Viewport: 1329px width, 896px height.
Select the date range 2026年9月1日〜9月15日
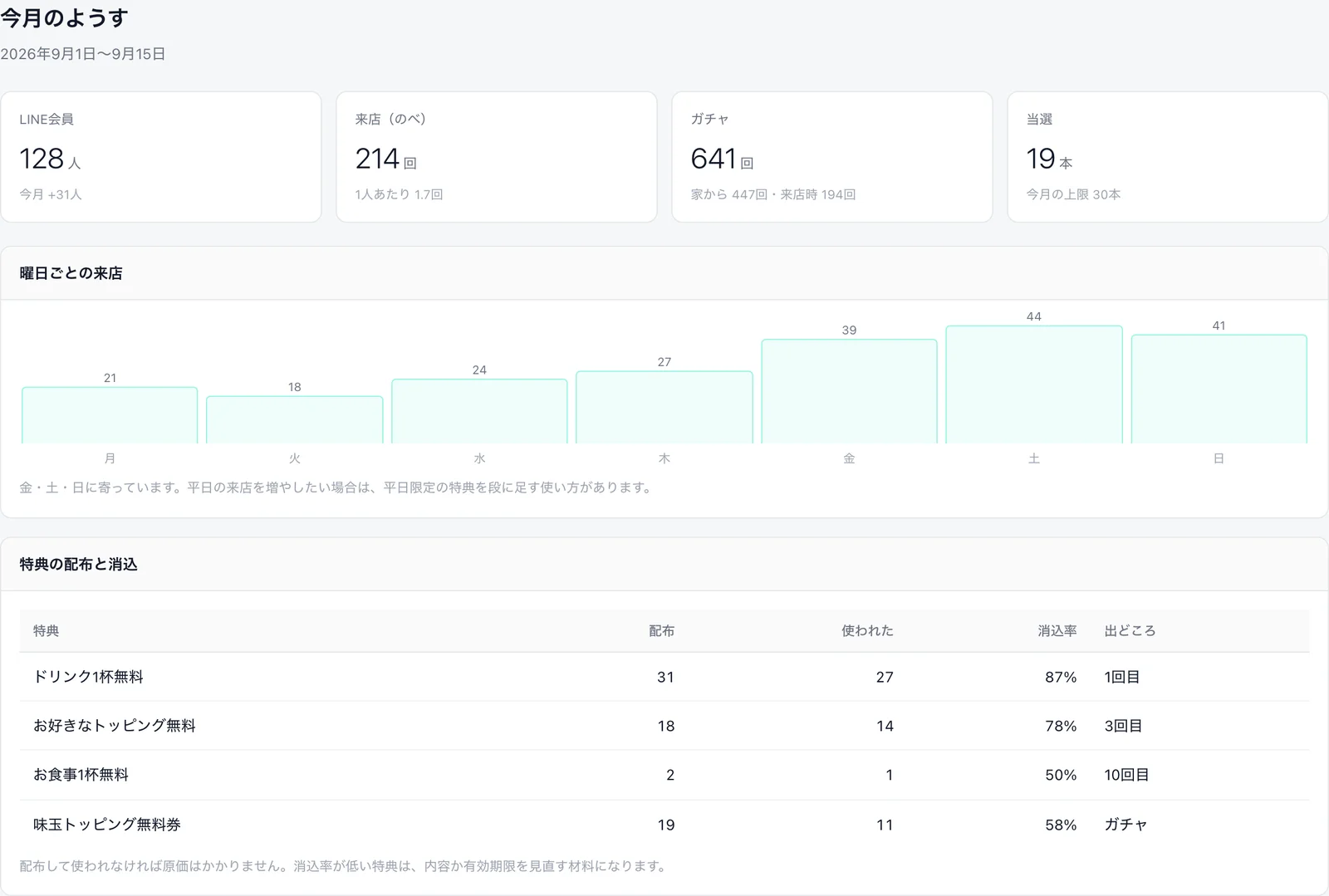[83, 54]
